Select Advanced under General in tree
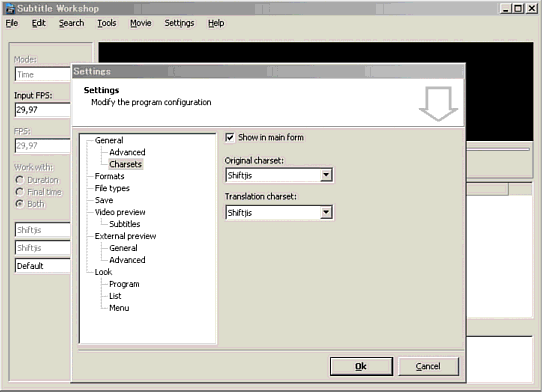The width and height of the screenshot is (542, 392). tap(127, 152)
